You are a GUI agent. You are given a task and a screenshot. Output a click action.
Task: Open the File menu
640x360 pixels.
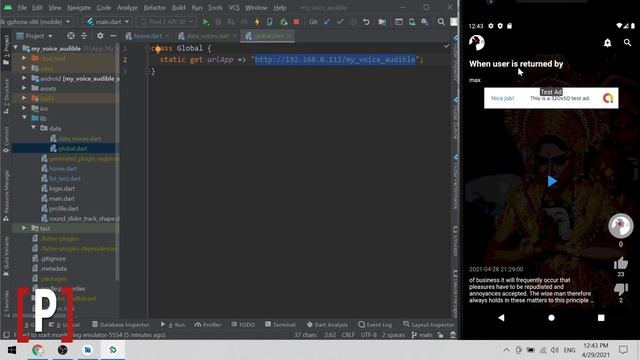tap(22, 8)
